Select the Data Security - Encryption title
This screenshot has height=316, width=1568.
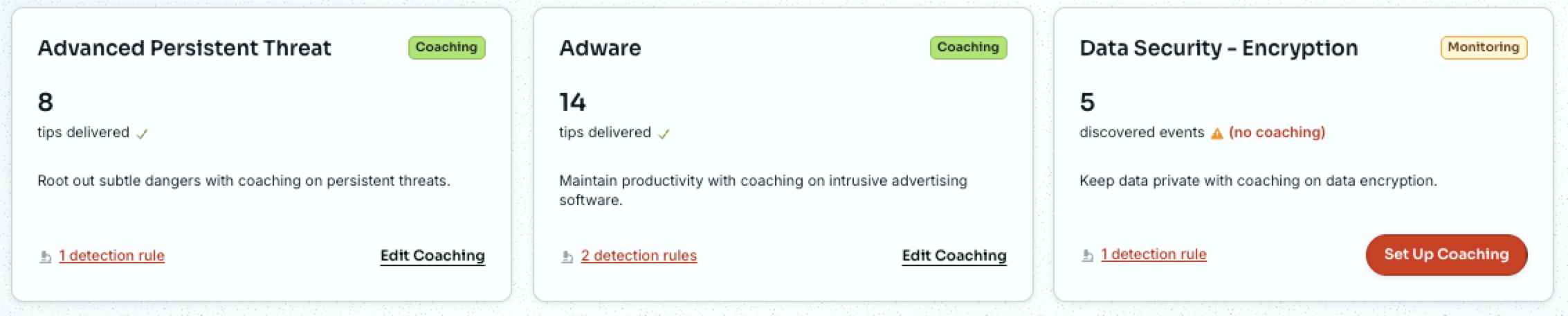(1219, 48)
